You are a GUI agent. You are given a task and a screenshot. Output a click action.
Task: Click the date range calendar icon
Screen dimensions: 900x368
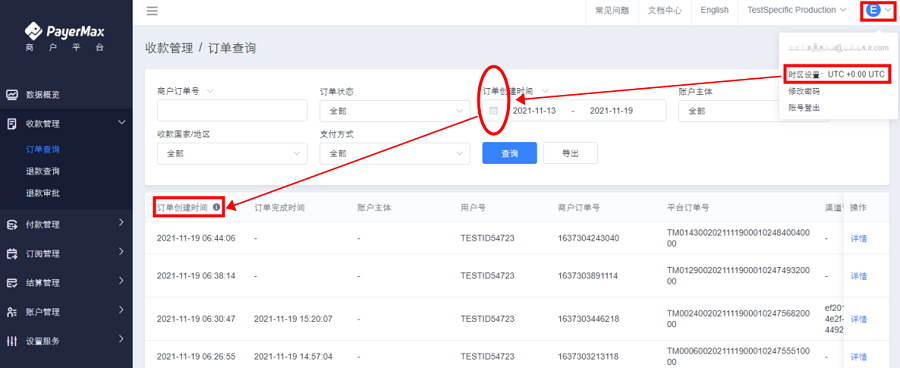tap(494, 111)
